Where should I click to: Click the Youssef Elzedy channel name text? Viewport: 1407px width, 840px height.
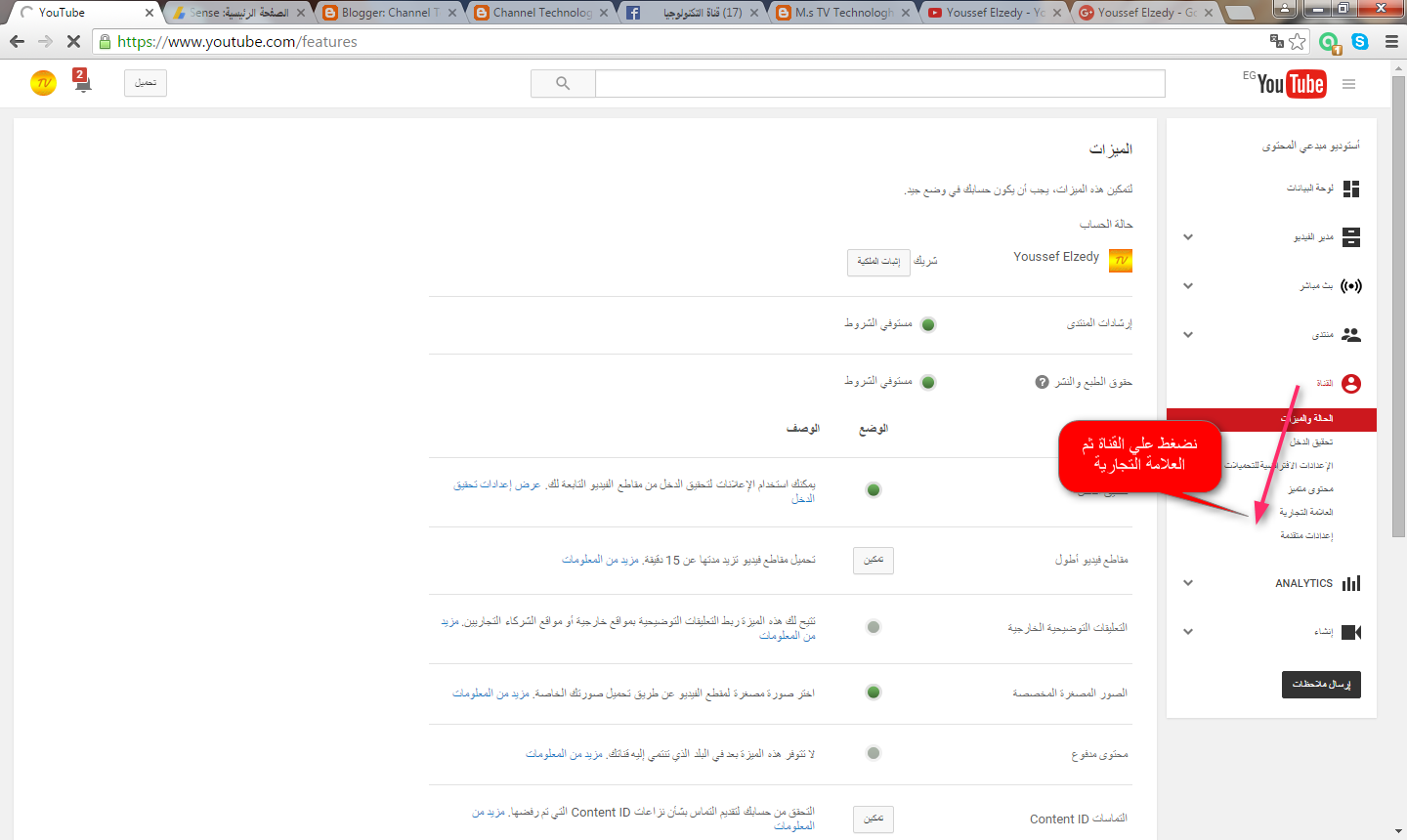point(1056,257)
